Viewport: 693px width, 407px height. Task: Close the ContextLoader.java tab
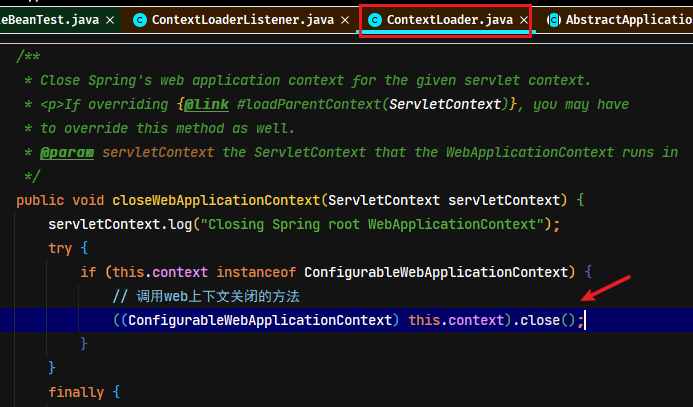pyautogui.click(x=524, y=20)
